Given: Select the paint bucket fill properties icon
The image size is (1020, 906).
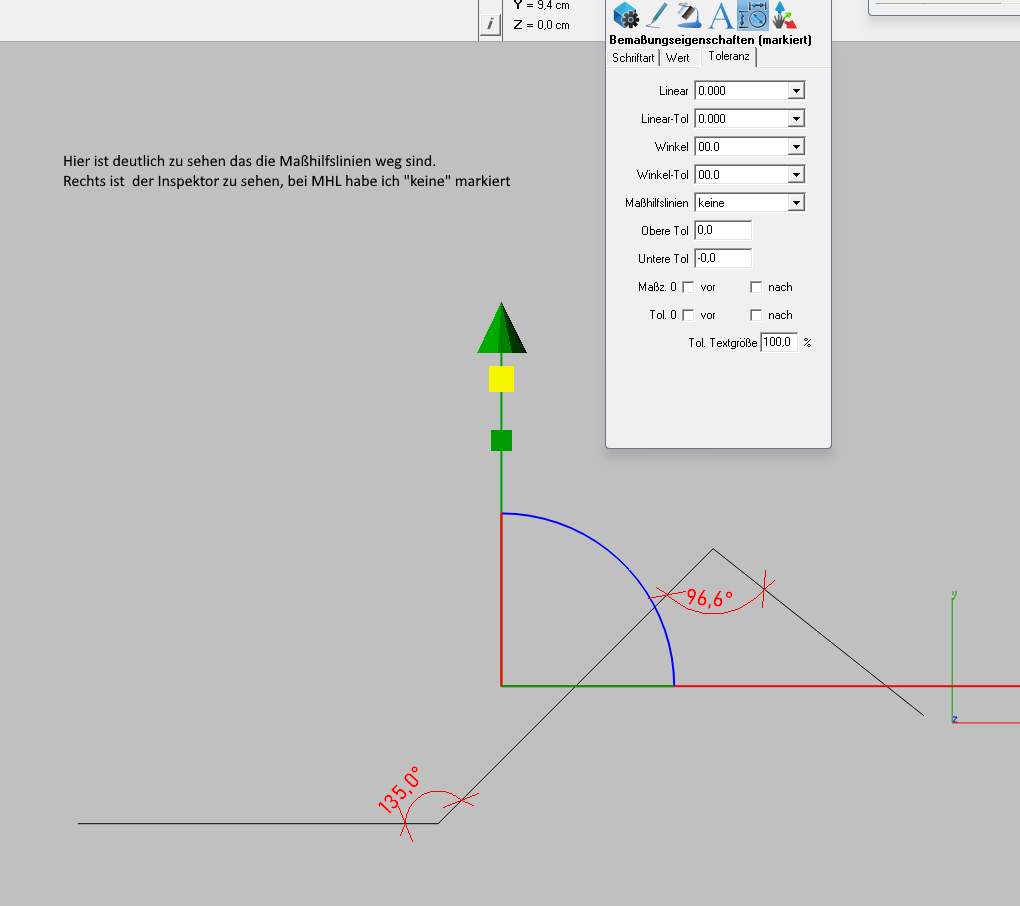Looking at the screenshot, I should (688, 15).
